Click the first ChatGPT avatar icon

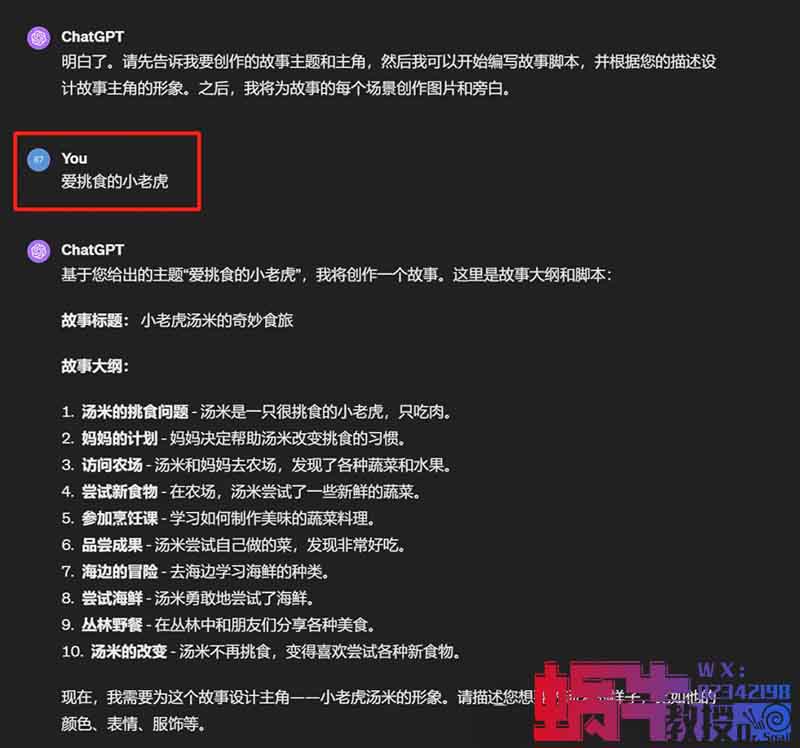39,38
